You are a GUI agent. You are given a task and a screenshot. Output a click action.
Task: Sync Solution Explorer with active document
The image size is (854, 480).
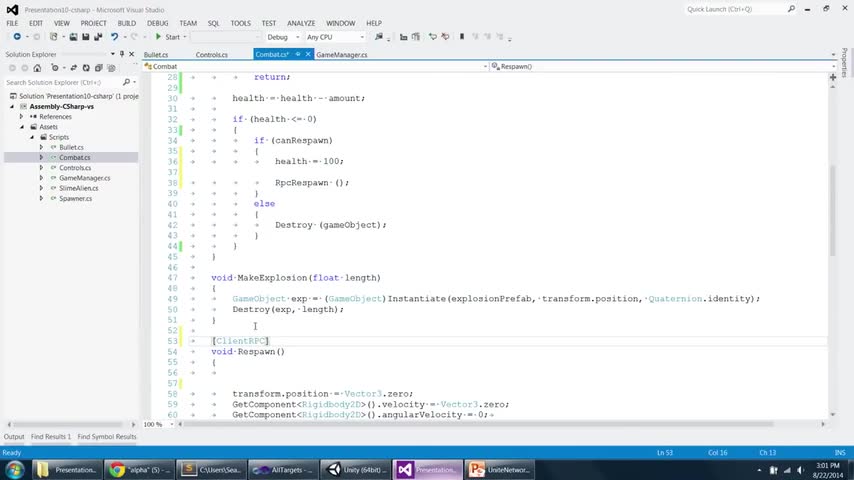(74, 68)
